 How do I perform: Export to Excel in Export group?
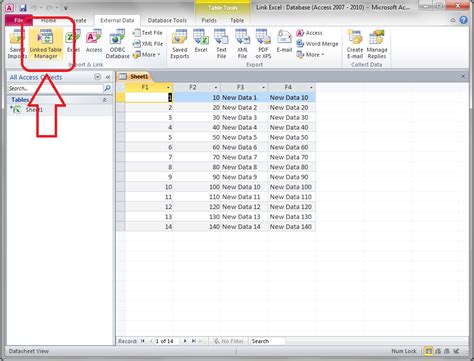[x=201, y=41]
